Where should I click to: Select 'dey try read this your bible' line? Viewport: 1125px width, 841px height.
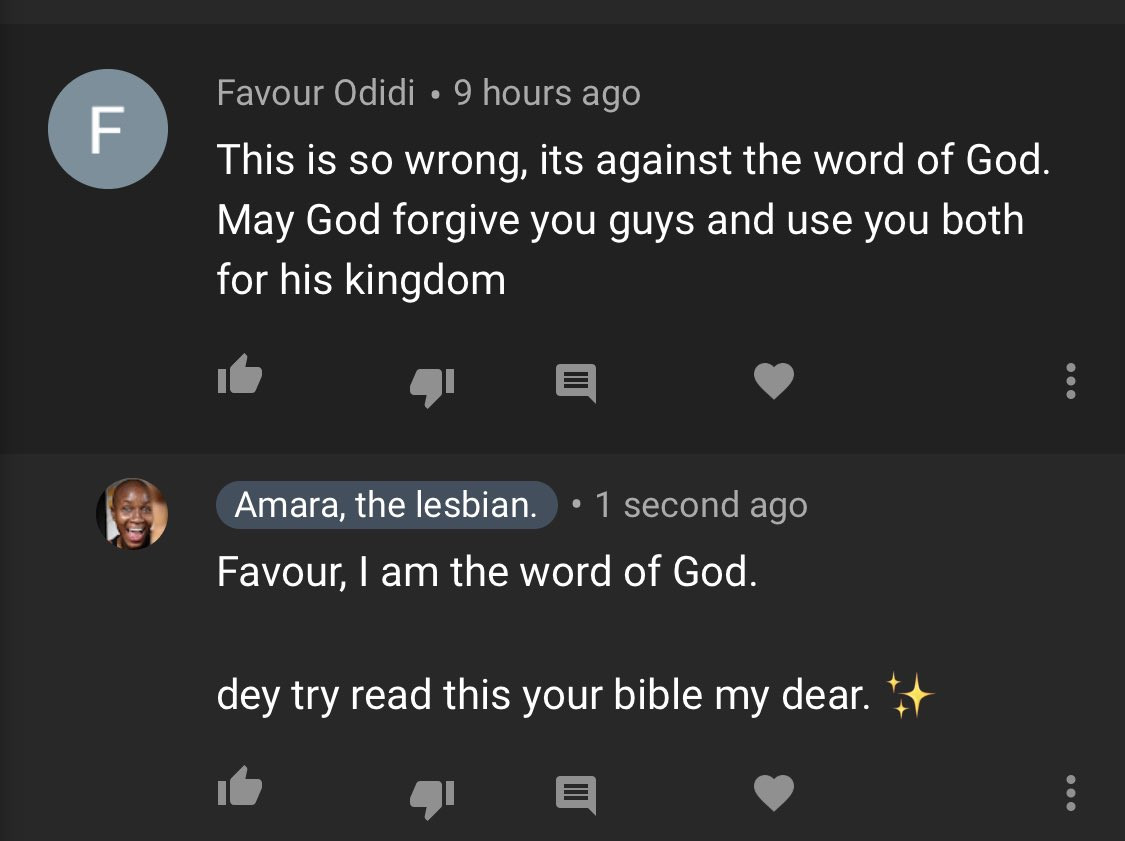coord(544,695)
